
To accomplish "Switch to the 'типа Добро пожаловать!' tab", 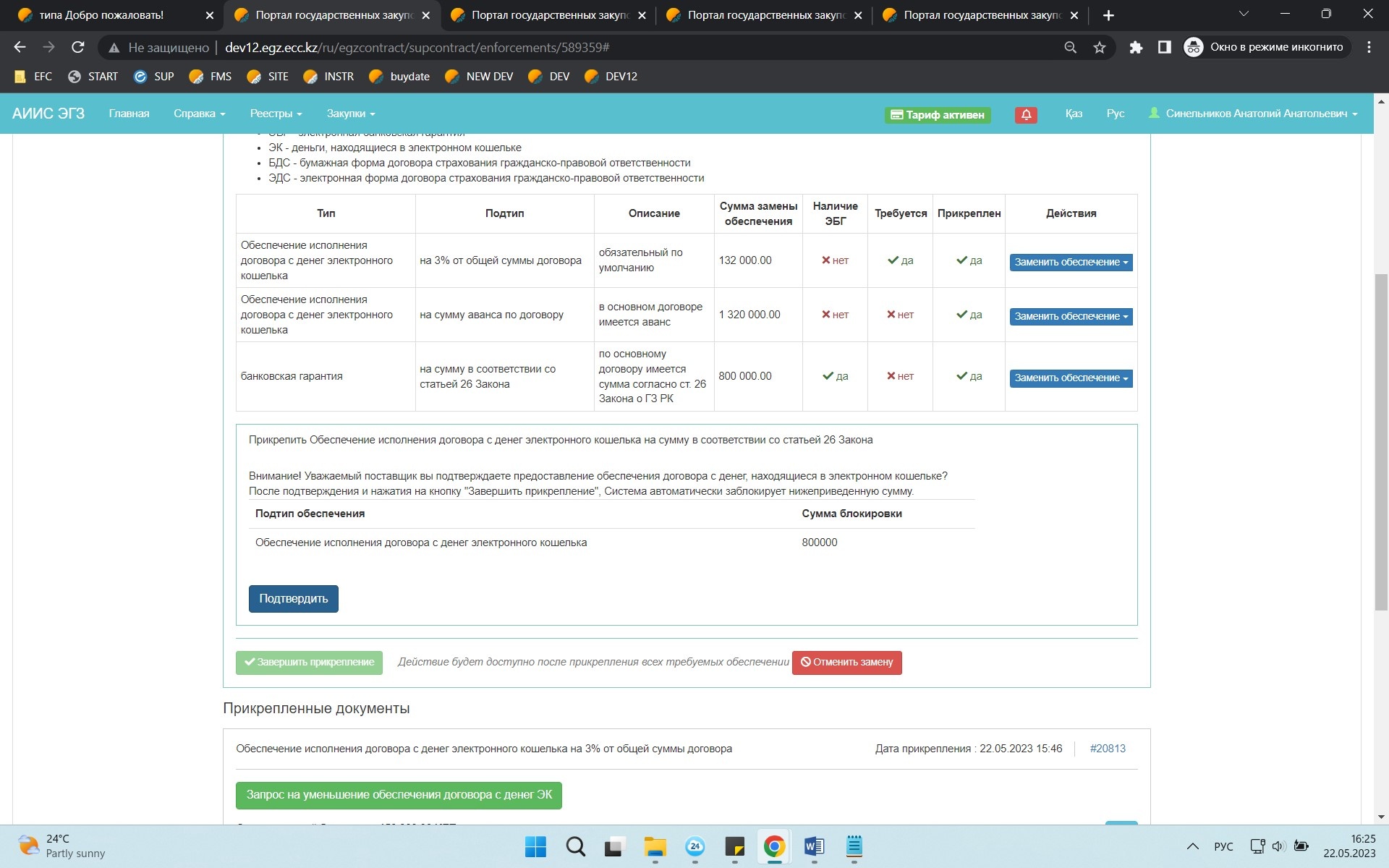I will (x=101, y=14).
